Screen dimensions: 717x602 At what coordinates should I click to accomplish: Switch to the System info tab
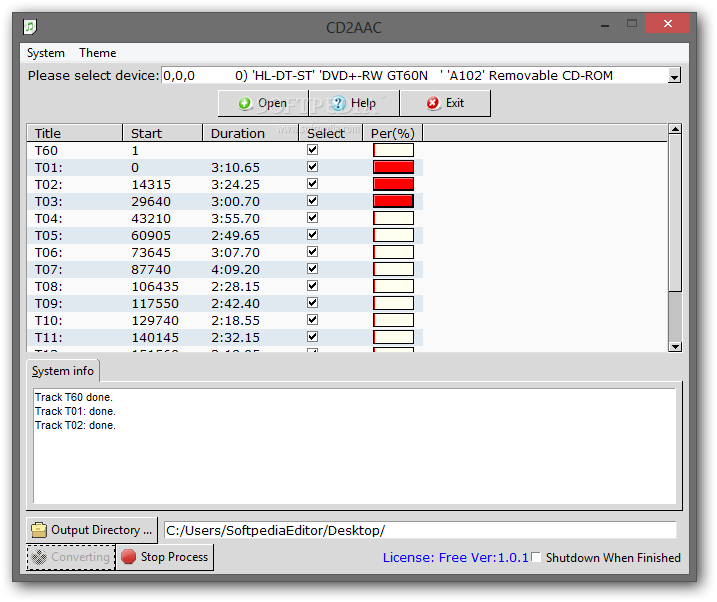(x=63, y=371)
